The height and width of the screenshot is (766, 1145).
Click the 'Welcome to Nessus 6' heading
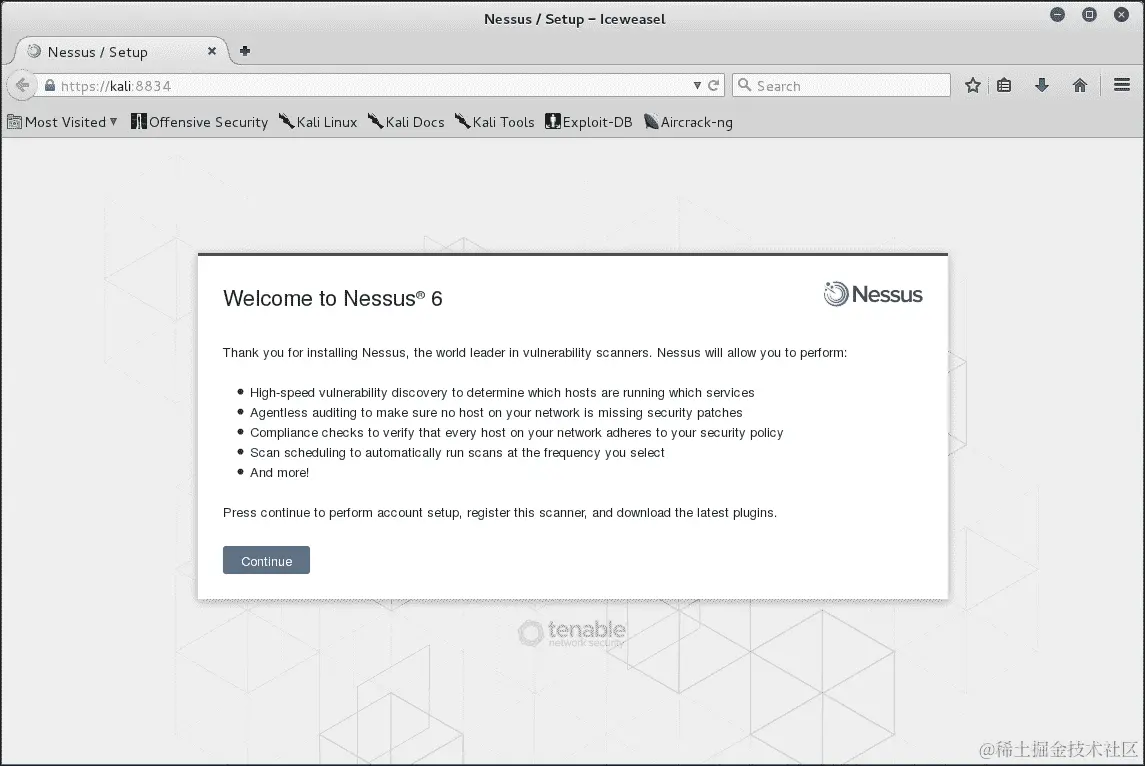pos(332,299)
